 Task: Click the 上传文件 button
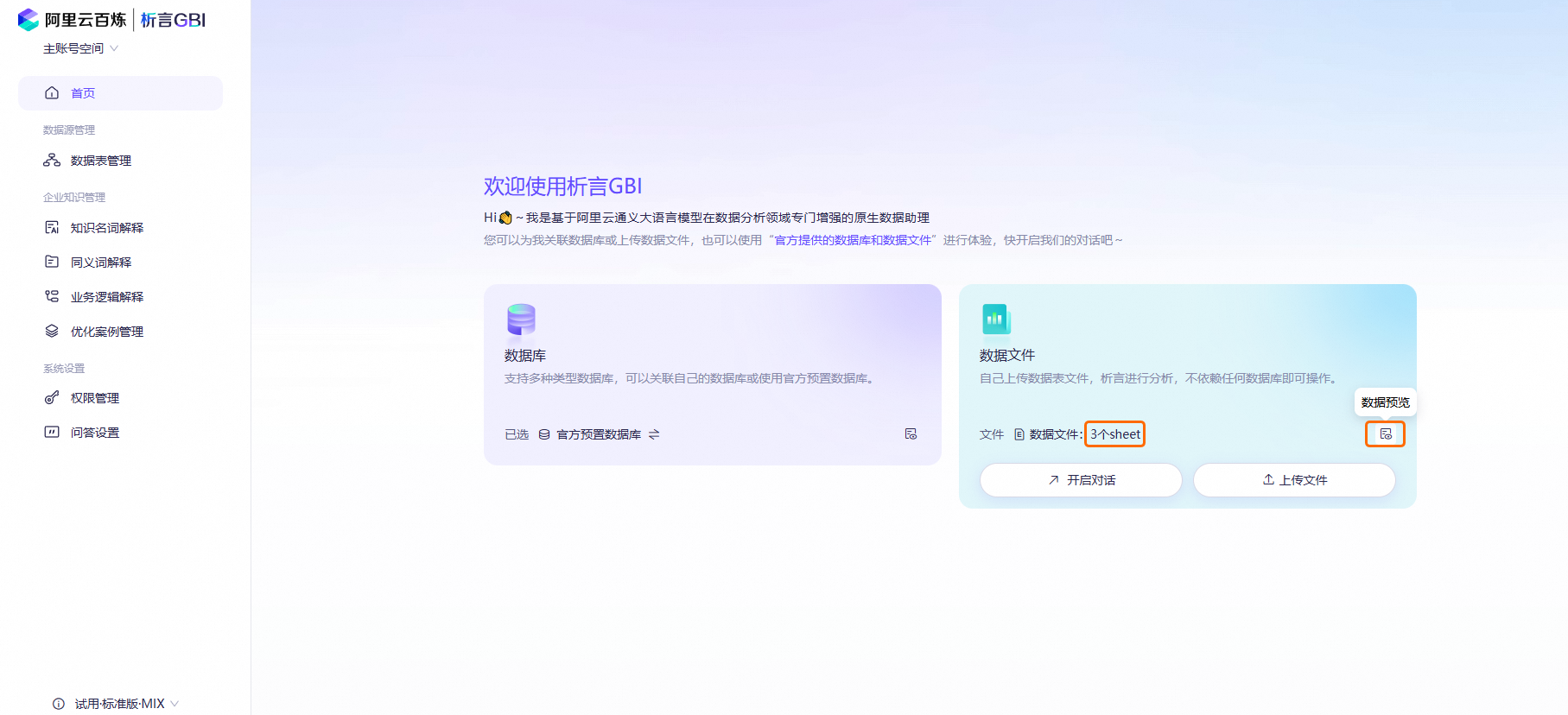[1294, 480]
